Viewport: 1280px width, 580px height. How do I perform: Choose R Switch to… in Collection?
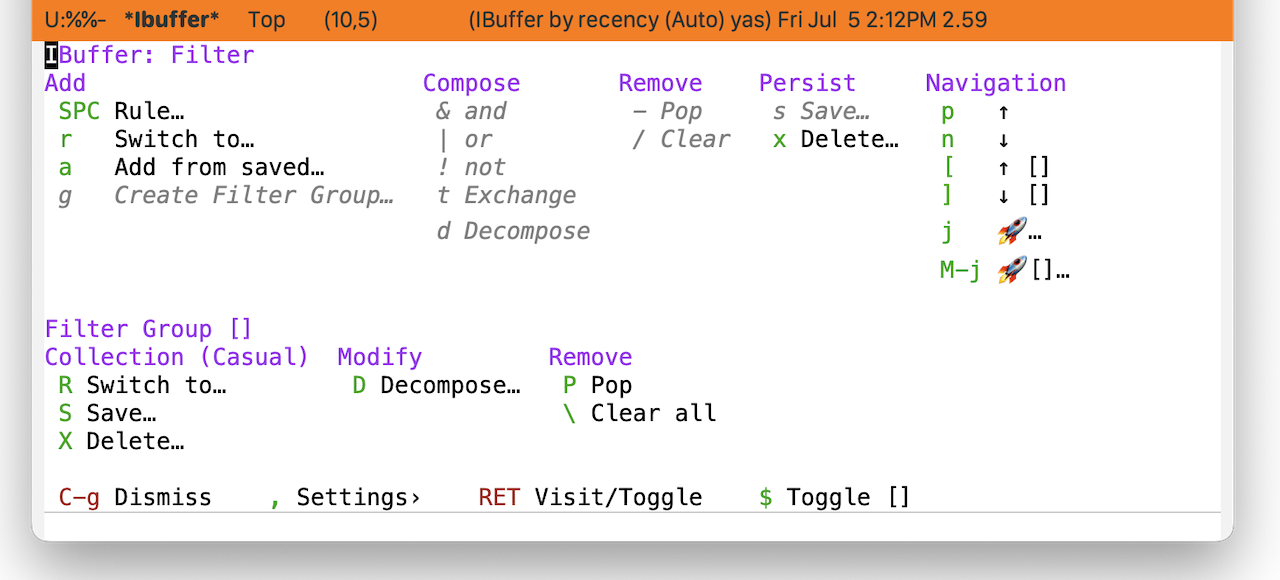tap(143, 385)
